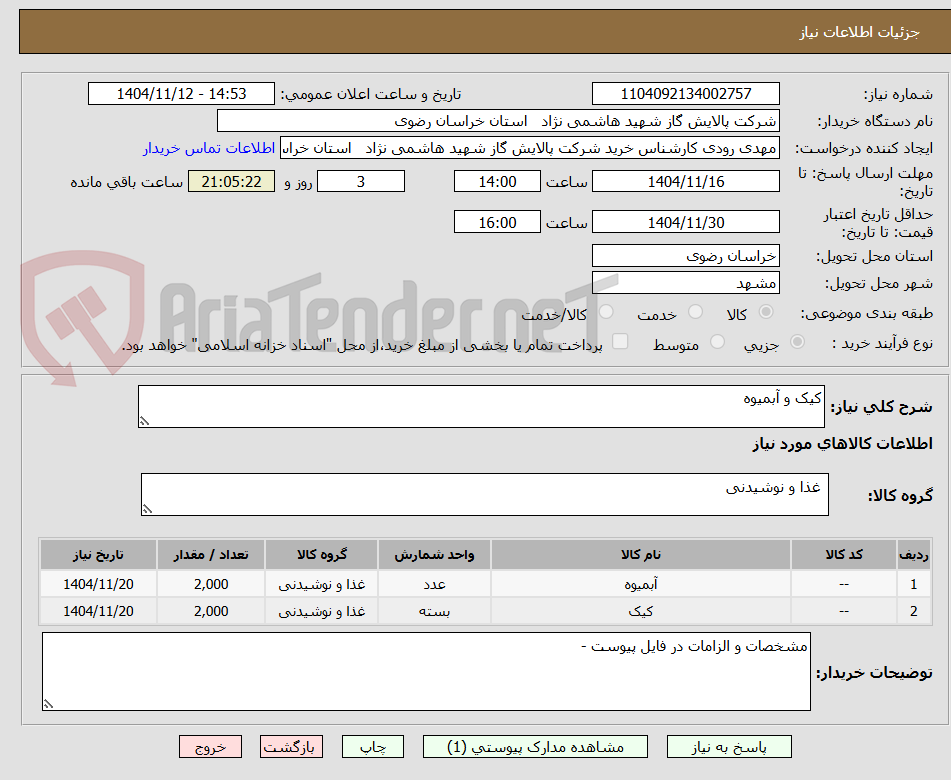951x780 pixels.
Task: Click the بسته unit cell
Action: (434, 611)
